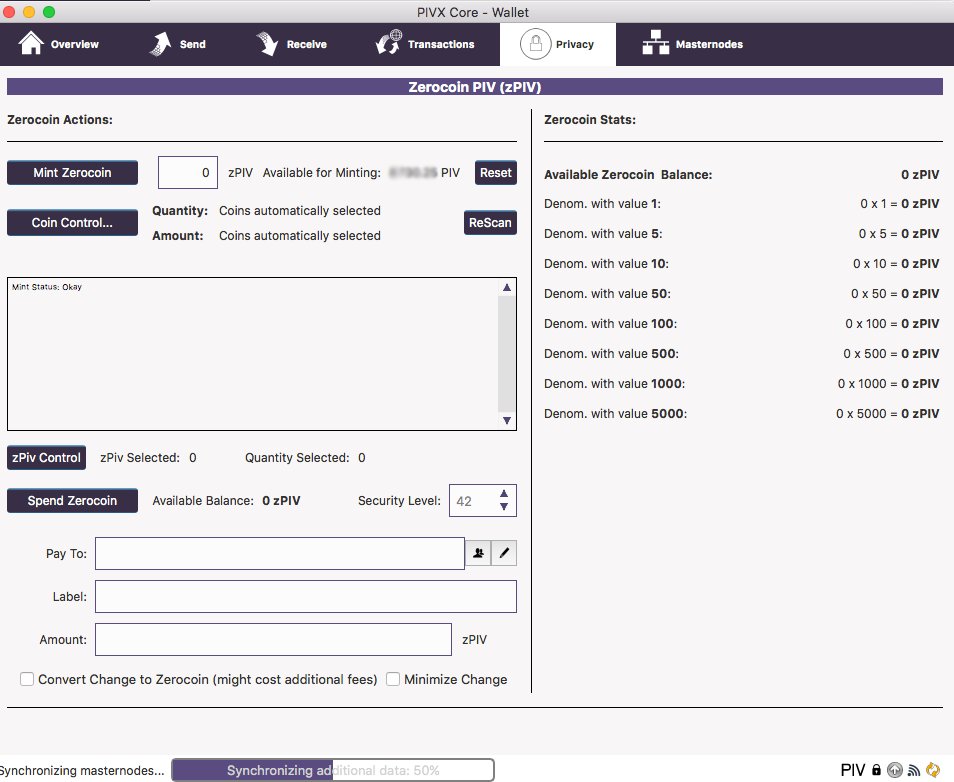Viewport: 954px width, 782px height.
Task: Click the Privacy padlock circle icon
Action: pos(535,44)
